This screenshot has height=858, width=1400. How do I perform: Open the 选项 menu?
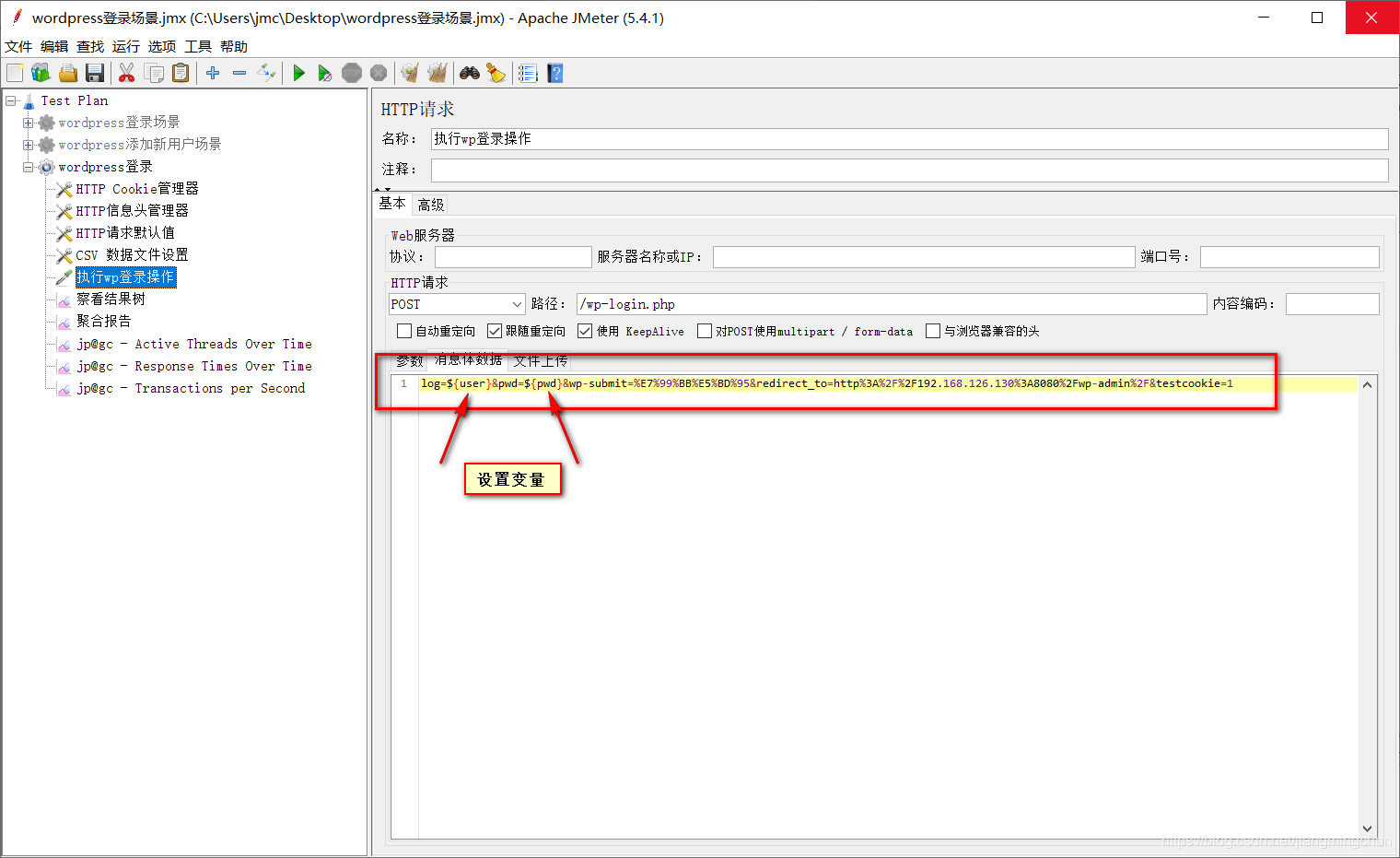[162, 46]
